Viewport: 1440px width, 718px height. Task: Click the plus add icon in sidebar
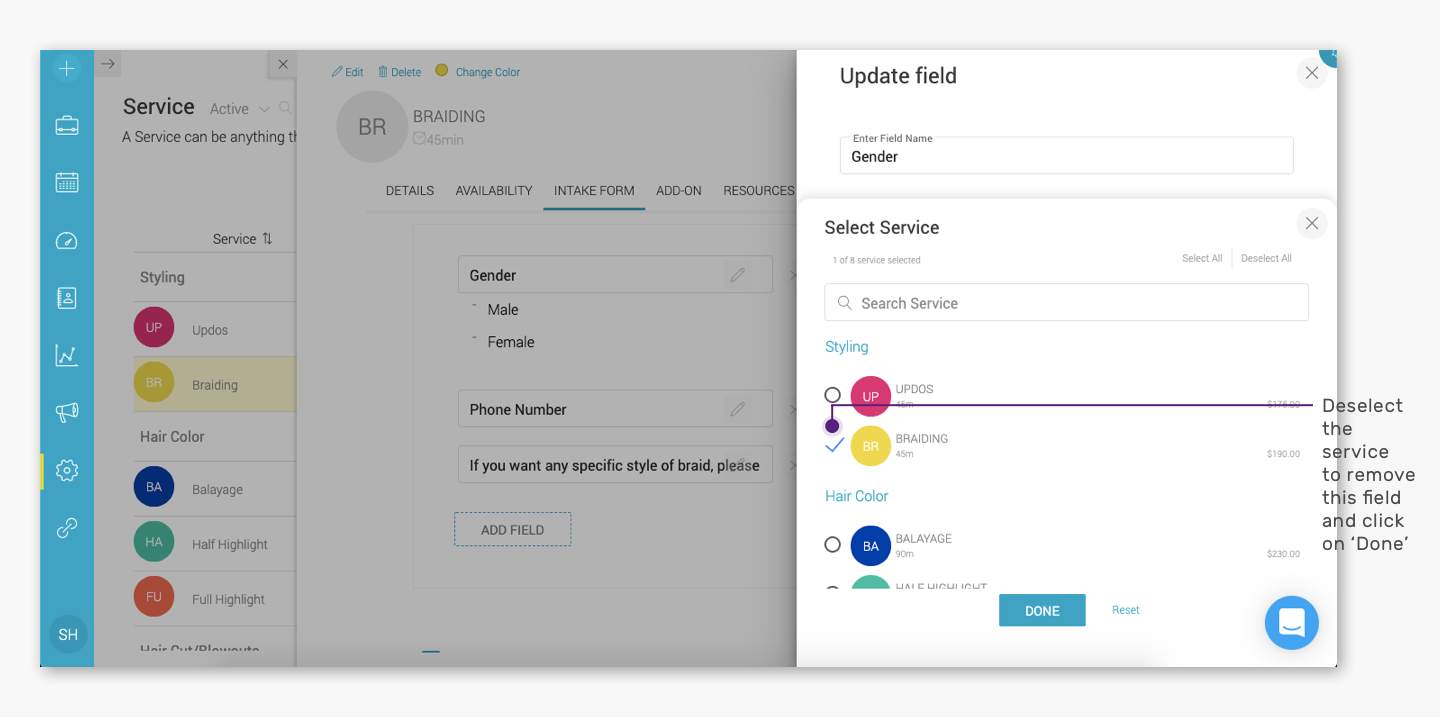tap(67, 68)
